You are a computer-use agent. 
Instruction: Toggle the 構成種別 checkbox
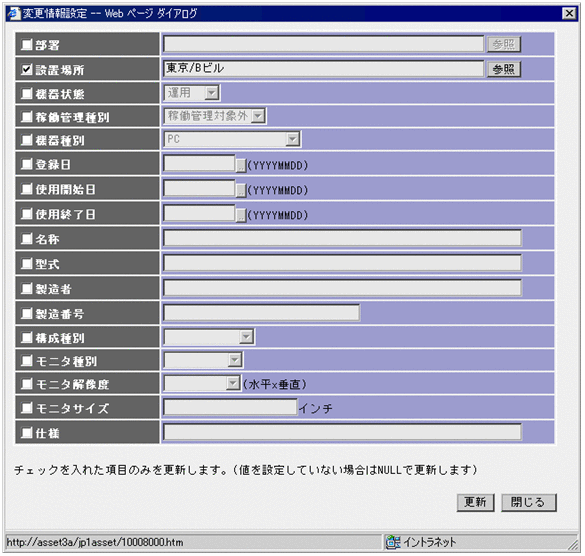click(26, 338)
